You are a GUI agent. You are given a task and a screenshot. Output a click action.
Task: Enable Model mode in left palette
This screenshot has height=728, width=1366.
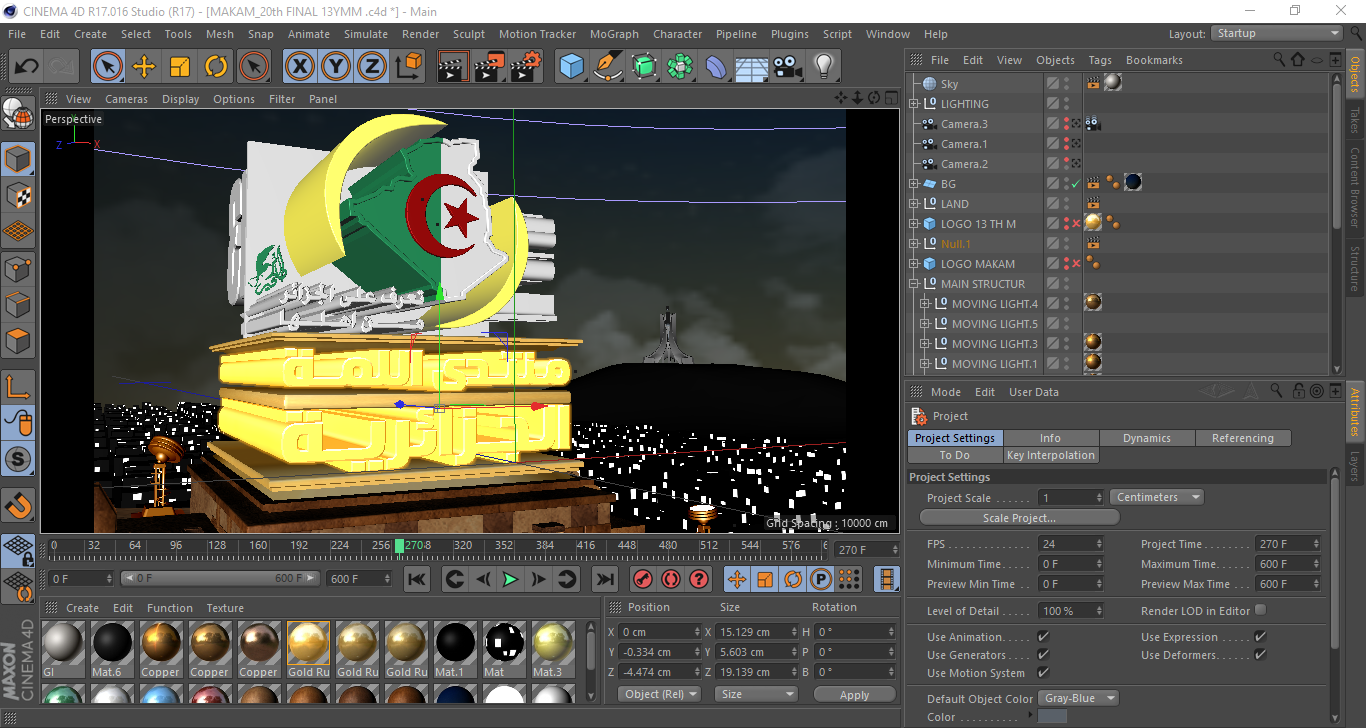pos(18,159)
